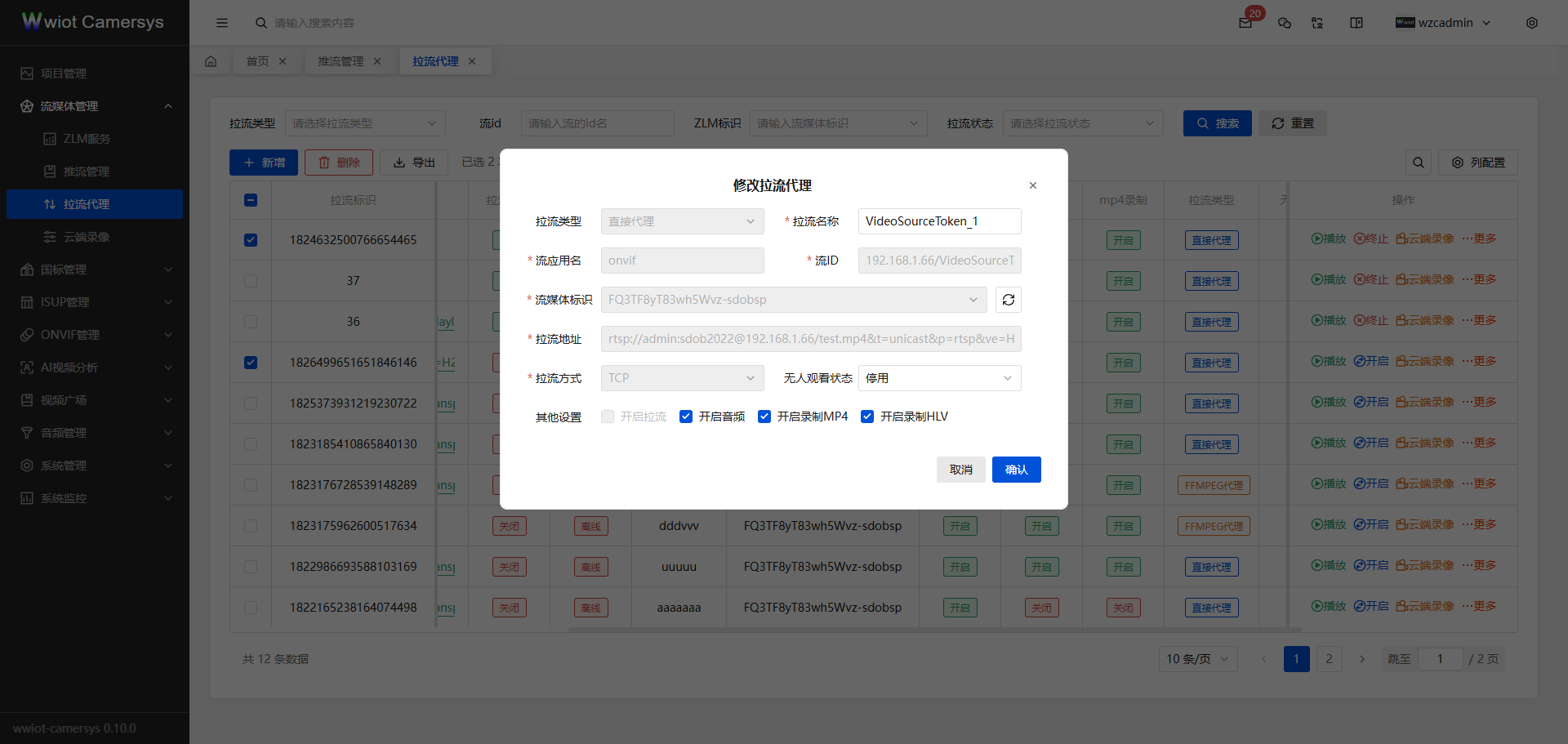
Task: Switch to the 推流管理 tab
Action: click(341, 61)
